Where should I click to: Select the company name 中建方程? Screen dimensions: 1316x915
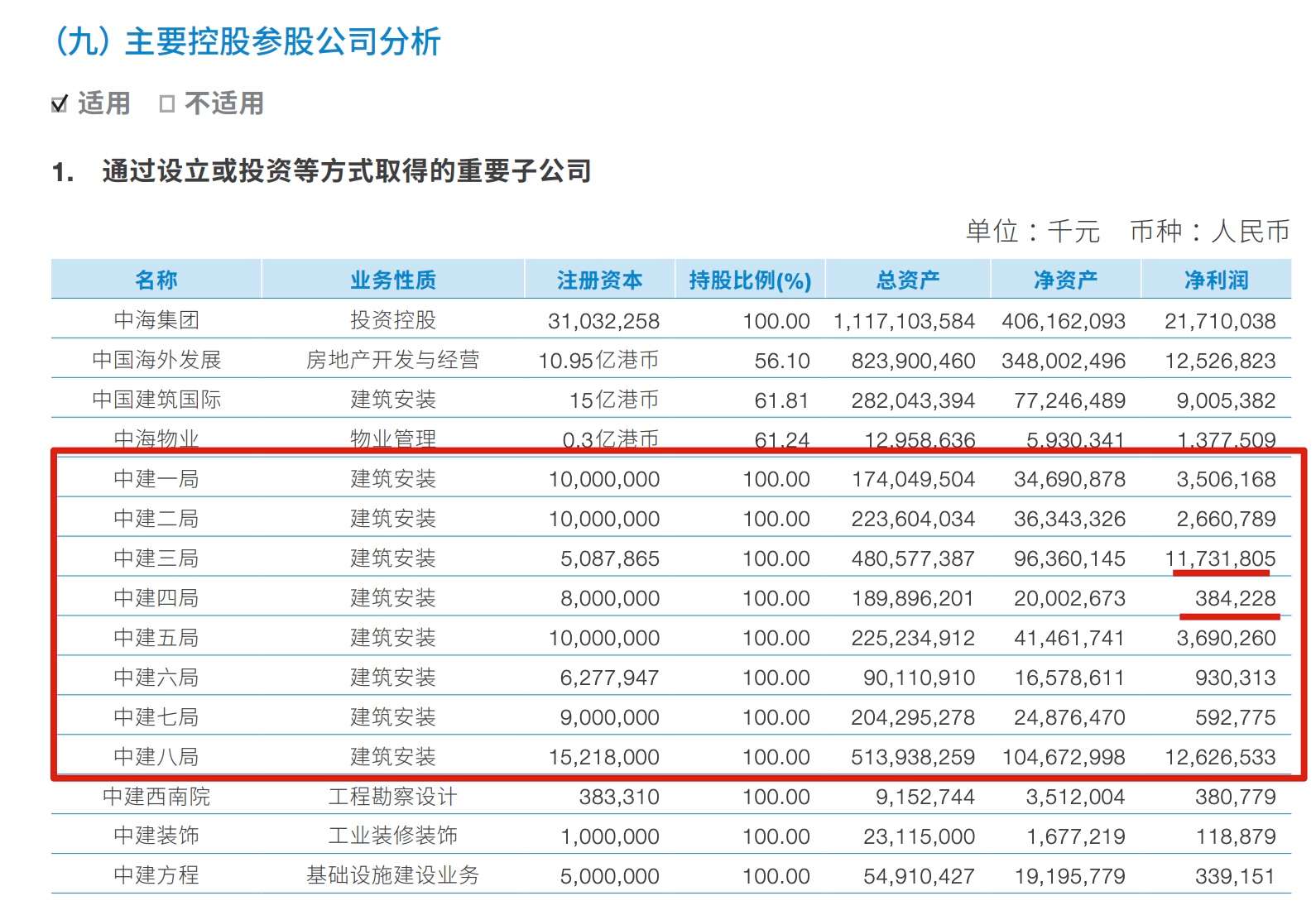pyautogui.click(x=156, y=875)
